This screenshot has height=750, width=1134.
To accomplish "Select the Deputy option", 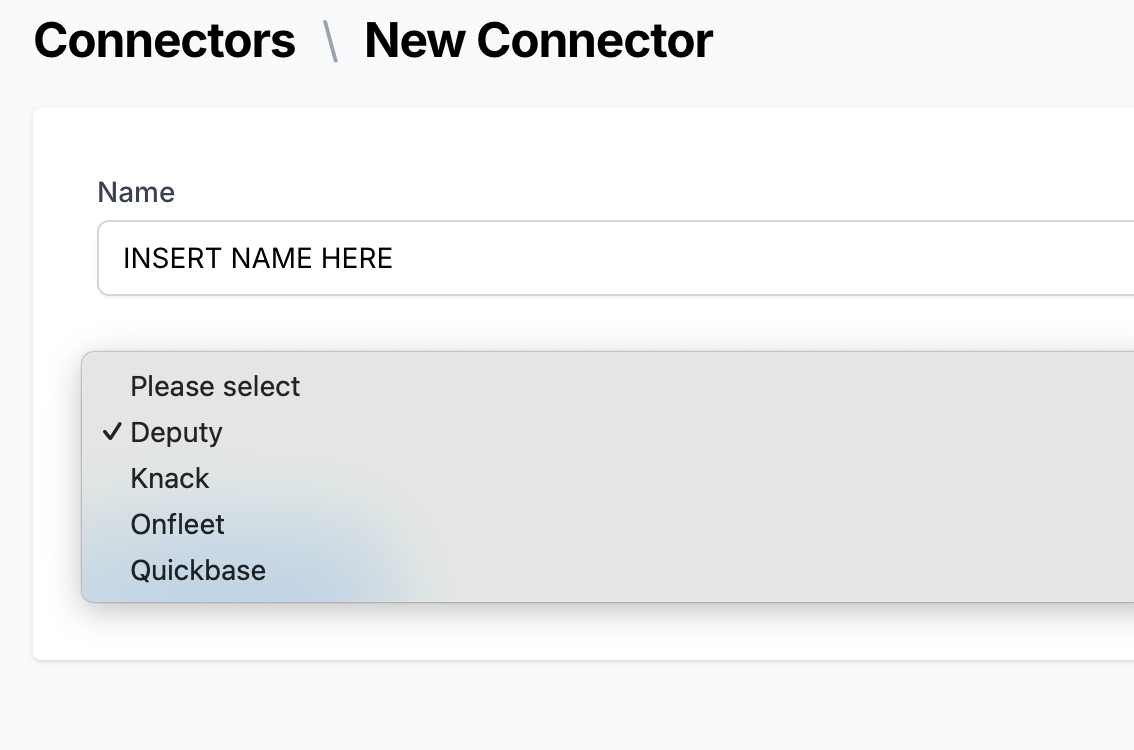I will [176, 432].
